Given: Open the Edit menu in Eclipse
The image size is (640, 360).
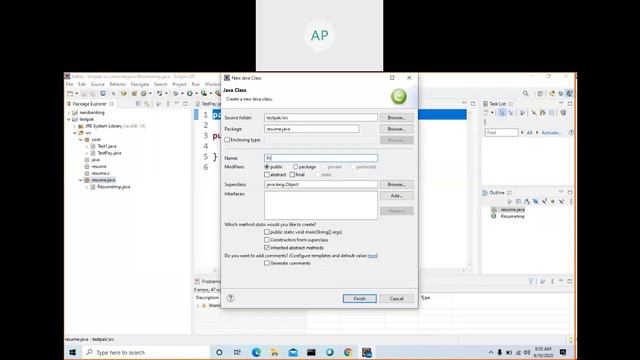Looking at the screenshot, I should [x=82, y=84].
